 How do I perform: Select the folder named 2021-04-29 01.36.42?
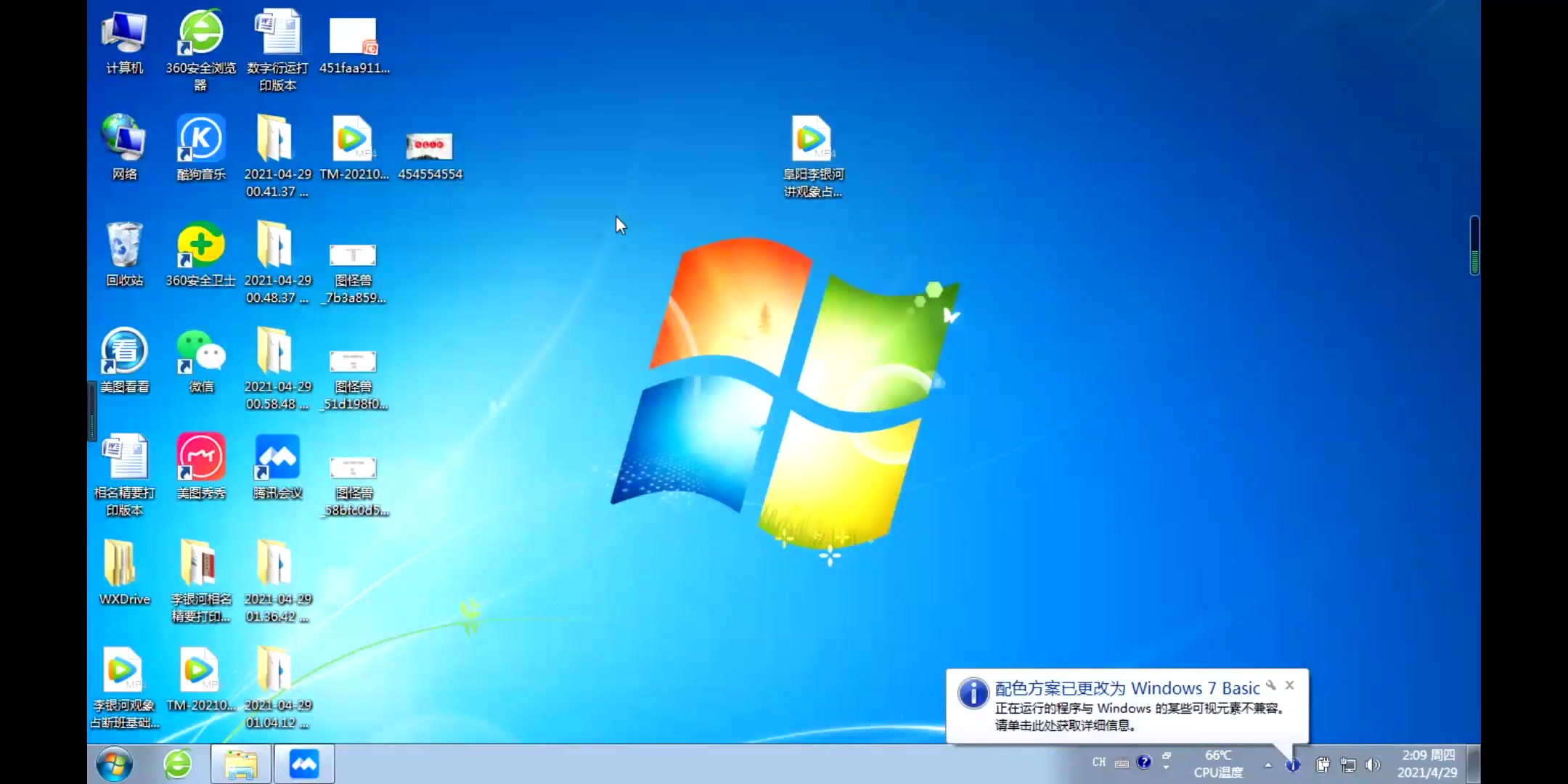pos(277,581)
